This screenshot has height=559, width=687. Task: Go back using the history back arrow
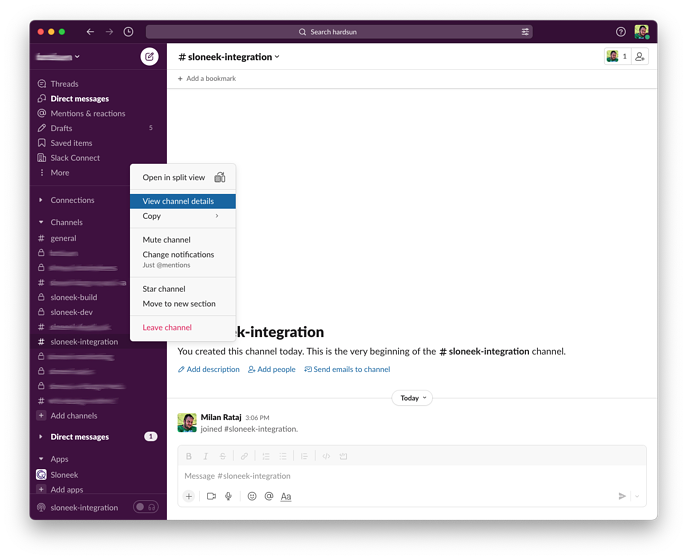(90, 32)
